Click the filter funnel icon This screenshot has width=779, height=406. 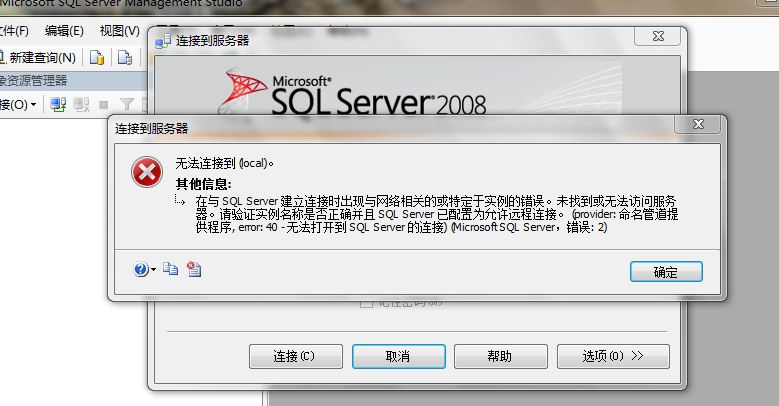[x=127, y=104]
